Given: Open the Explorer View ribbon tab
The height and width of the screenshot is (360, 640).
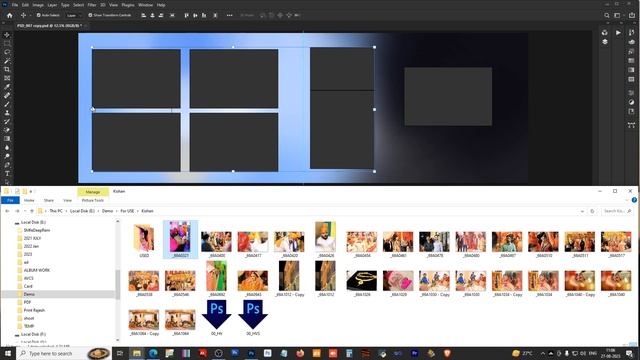Looking at the screenshot, I should (67, 200).
